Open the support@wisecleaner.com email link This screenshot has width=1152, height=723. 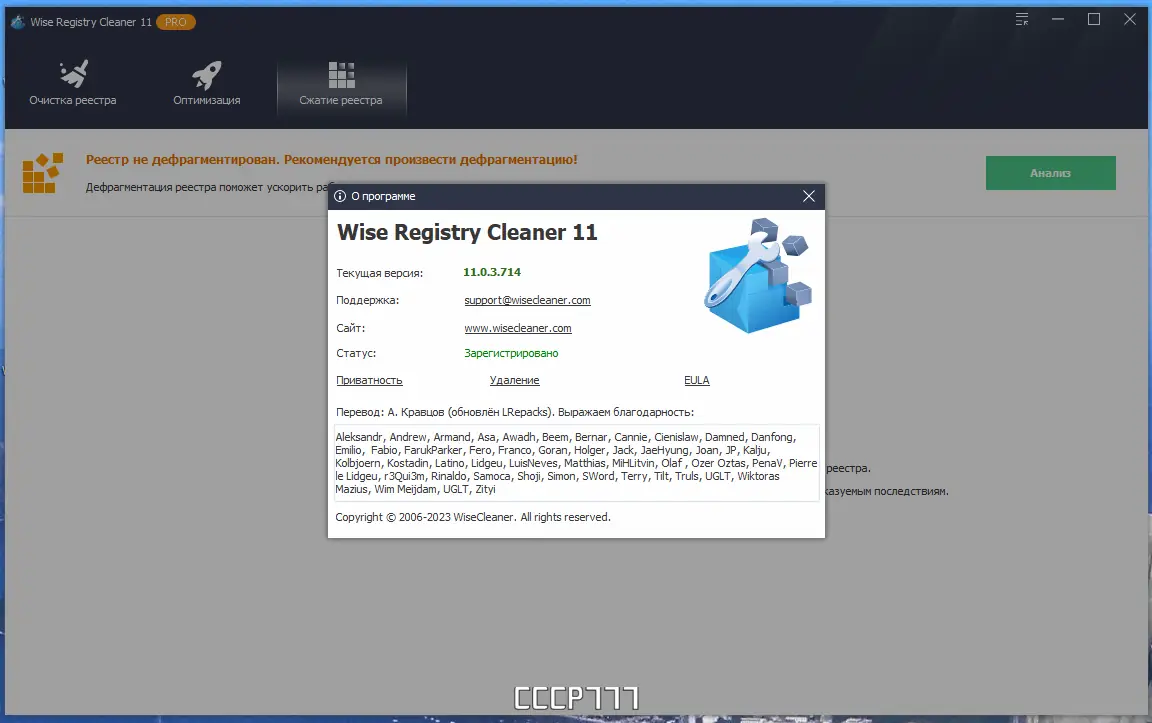pos(527,300)
